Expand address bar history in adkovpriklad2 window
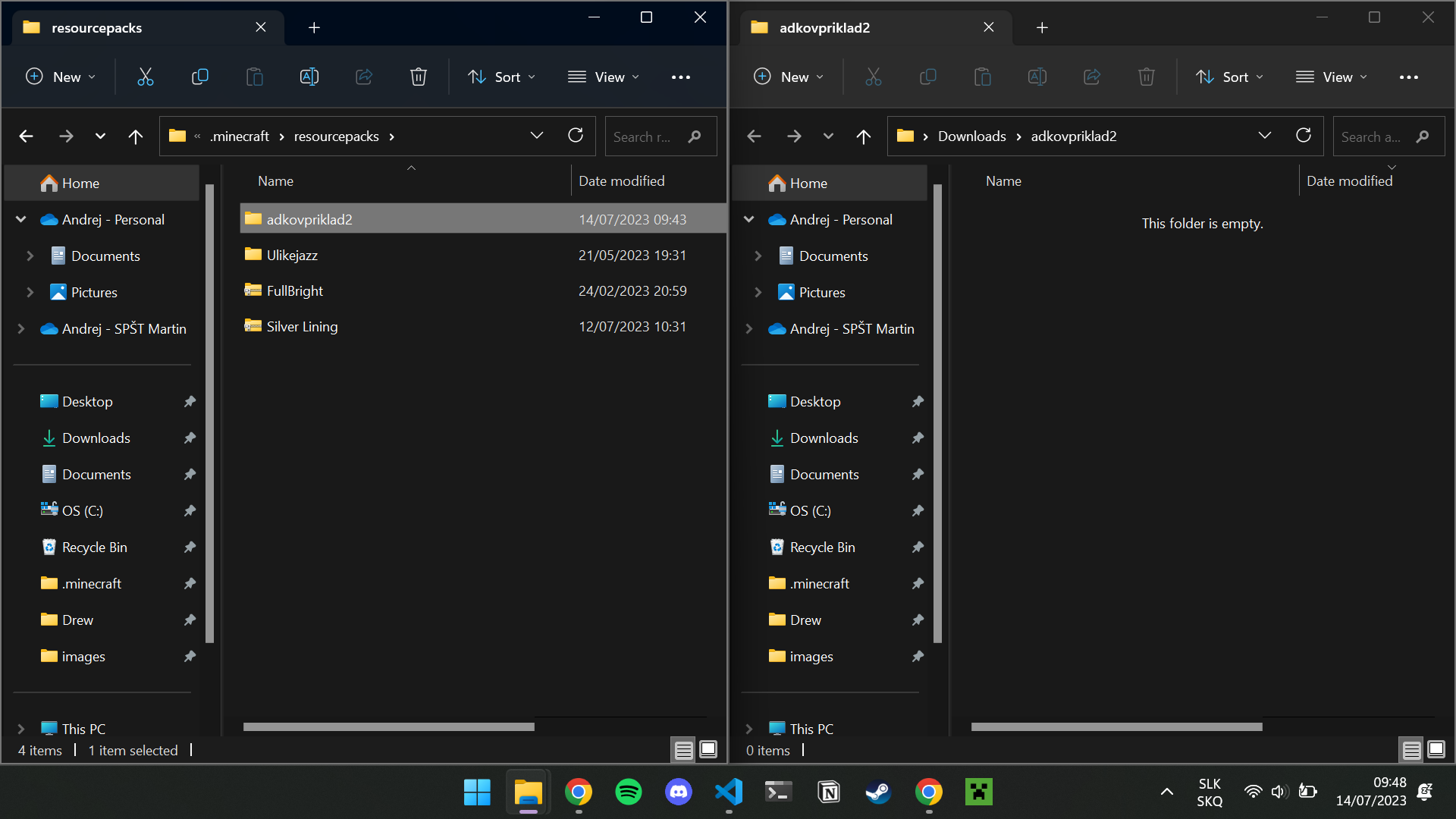 coord(1265,136)
